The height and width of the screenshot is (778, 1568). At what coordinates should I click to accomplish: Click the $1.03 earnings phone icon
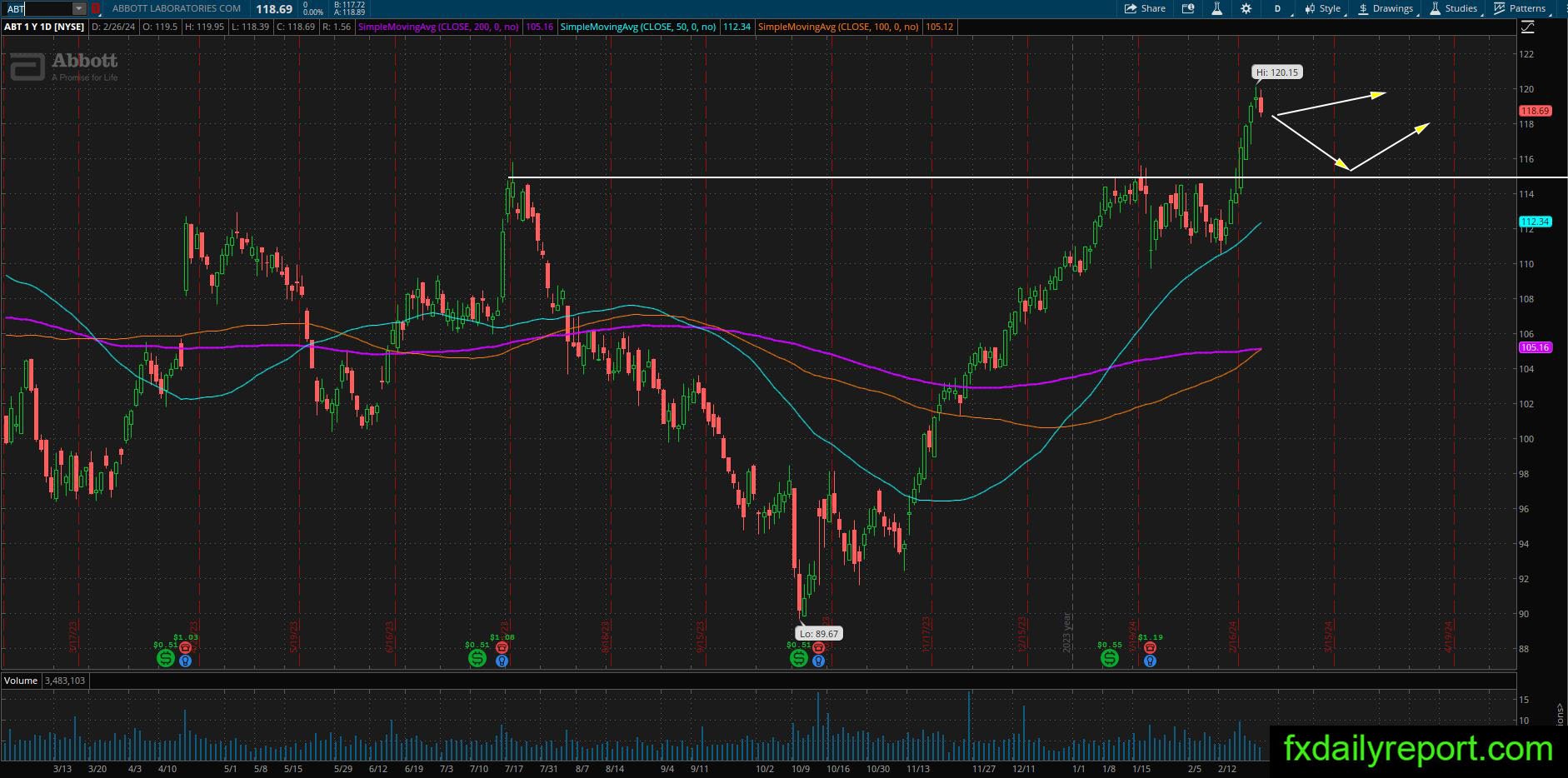pyautogui.click(x=185, y=647)
